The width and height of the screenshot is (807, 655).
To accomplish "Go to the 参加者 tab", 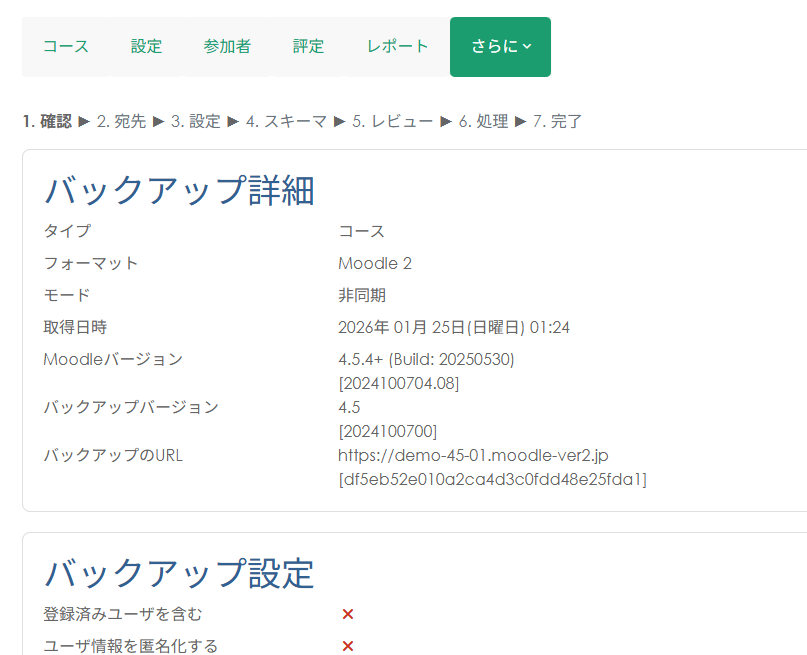I will pos(227,46).
